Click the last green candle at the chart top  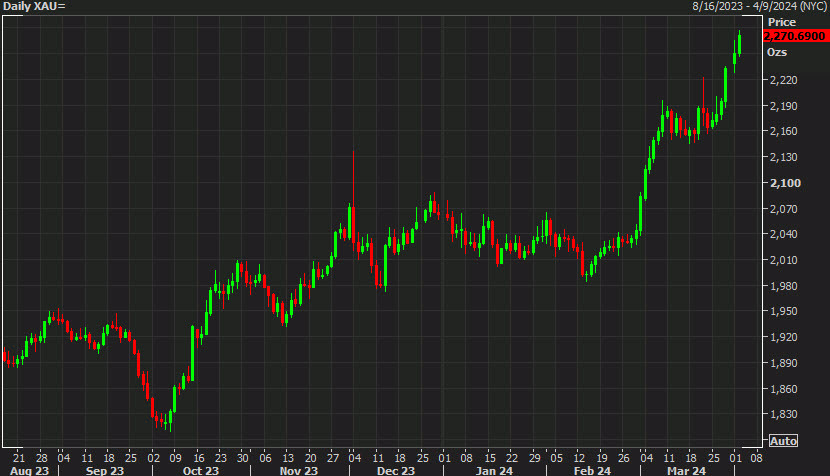(x=739, y=43)
